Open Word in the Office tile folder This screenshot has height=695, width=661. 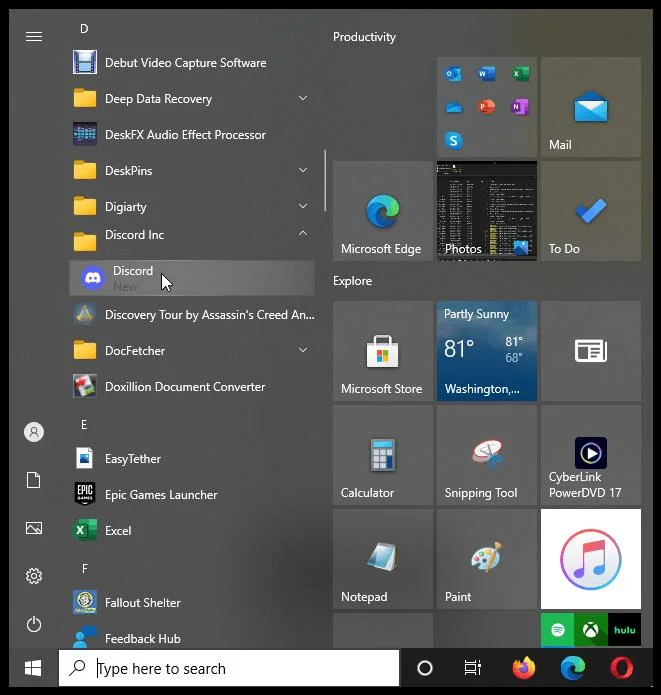tap(486, 74)
